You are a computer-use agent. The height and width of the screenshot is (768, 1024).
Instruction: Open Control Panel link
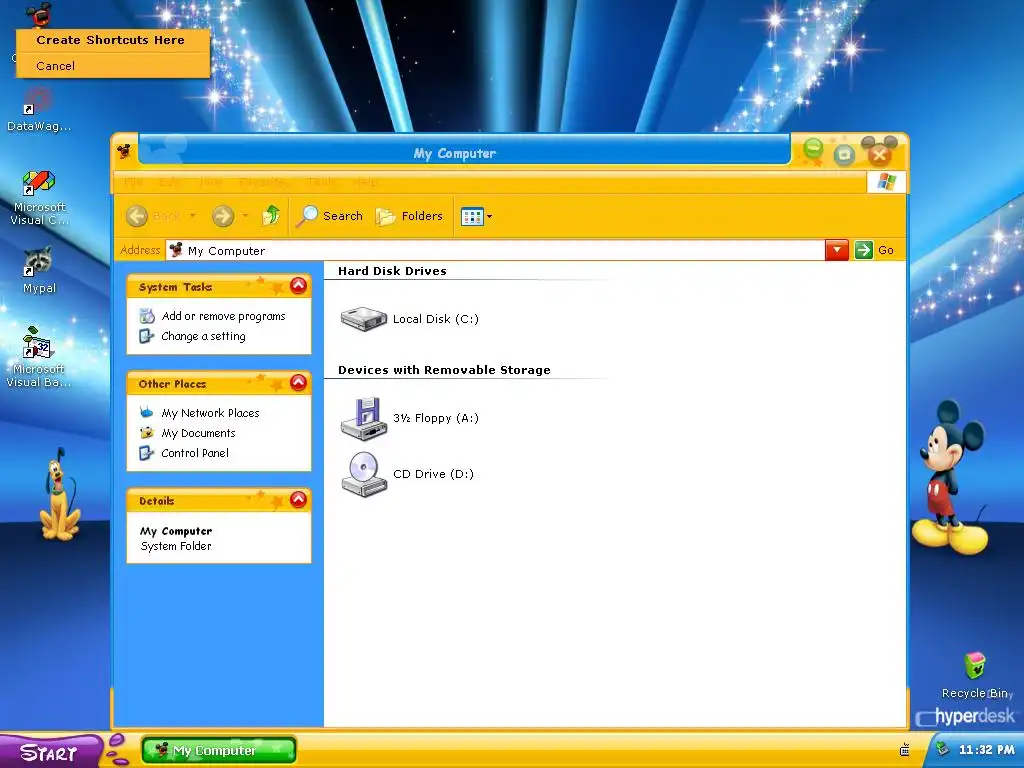click(195, 453)
